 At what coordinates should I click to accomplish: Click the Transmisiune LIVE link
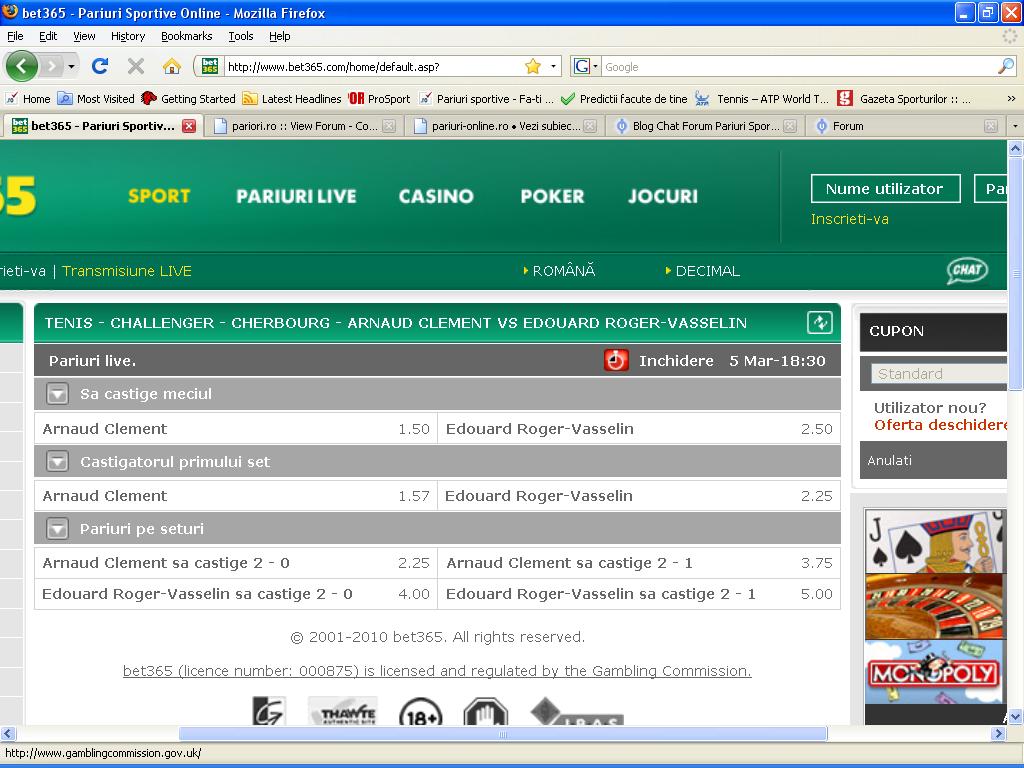[x=127, y=271]
